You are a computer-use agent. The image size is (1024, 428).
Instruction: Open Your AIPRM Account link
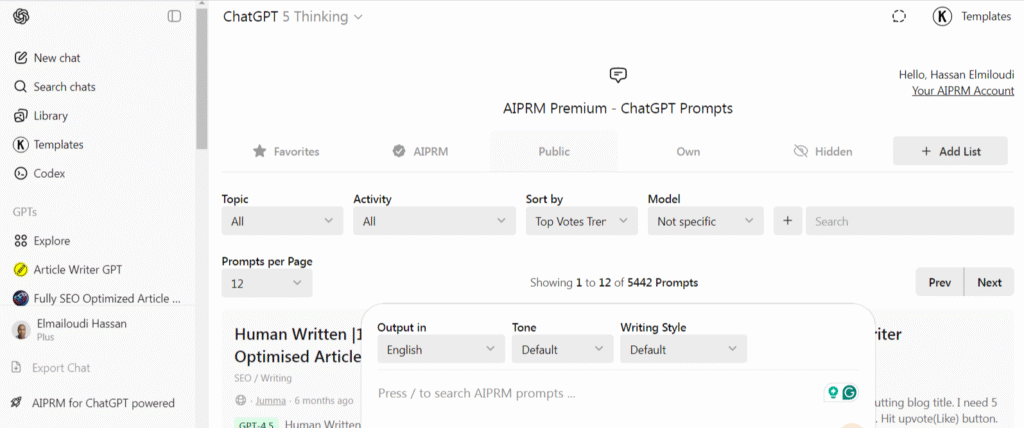click(x=962, y=91)
